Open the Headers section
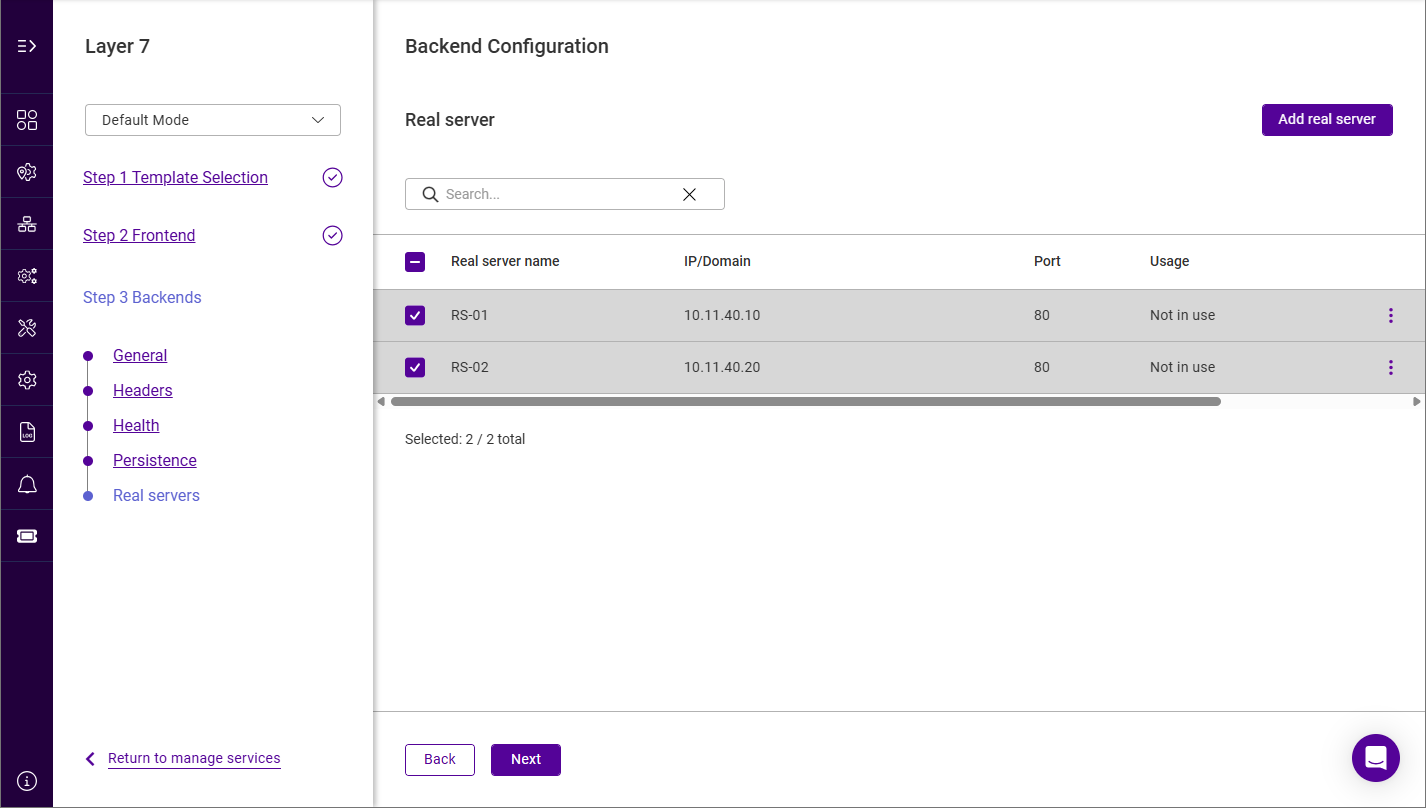 pyautogui.click(x=143, y=391)
